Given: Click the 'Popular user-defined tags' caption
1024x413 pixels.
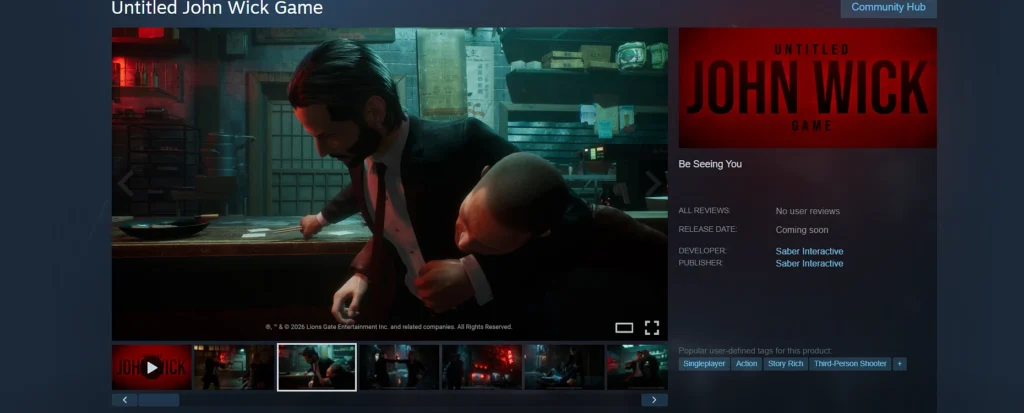Looking at the screenshot, I should pyautogui.click(x=755, y=351).
